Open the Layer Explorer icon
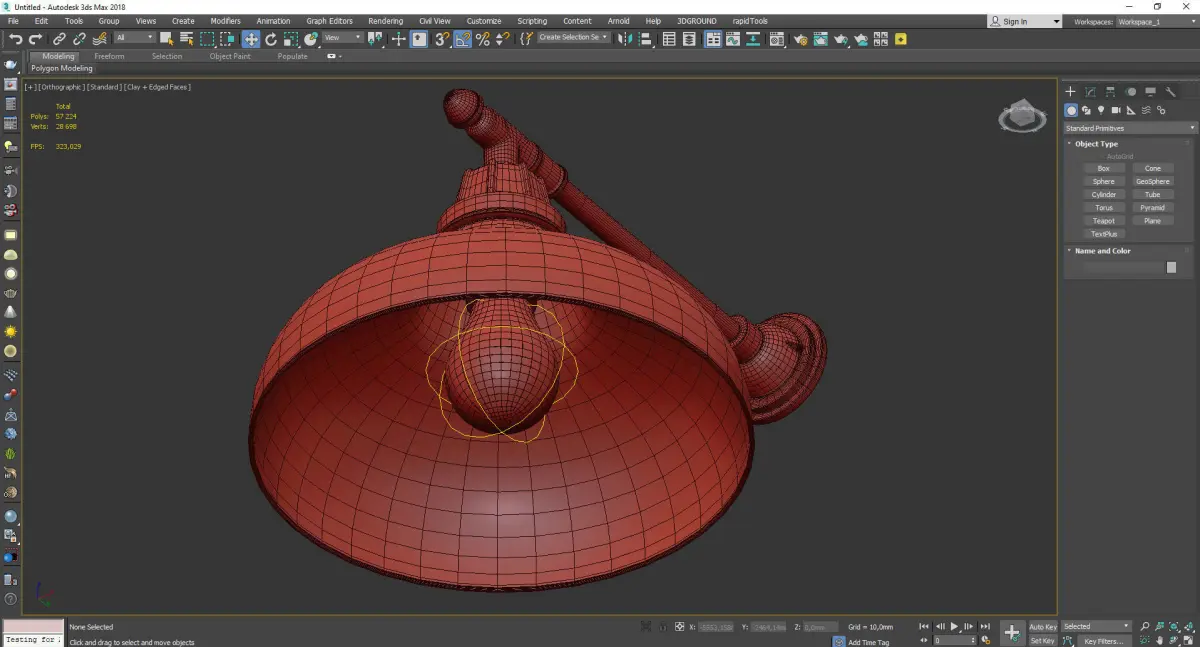The width and height of the screenshot is (1200, 647). click(x=690, y=39)
